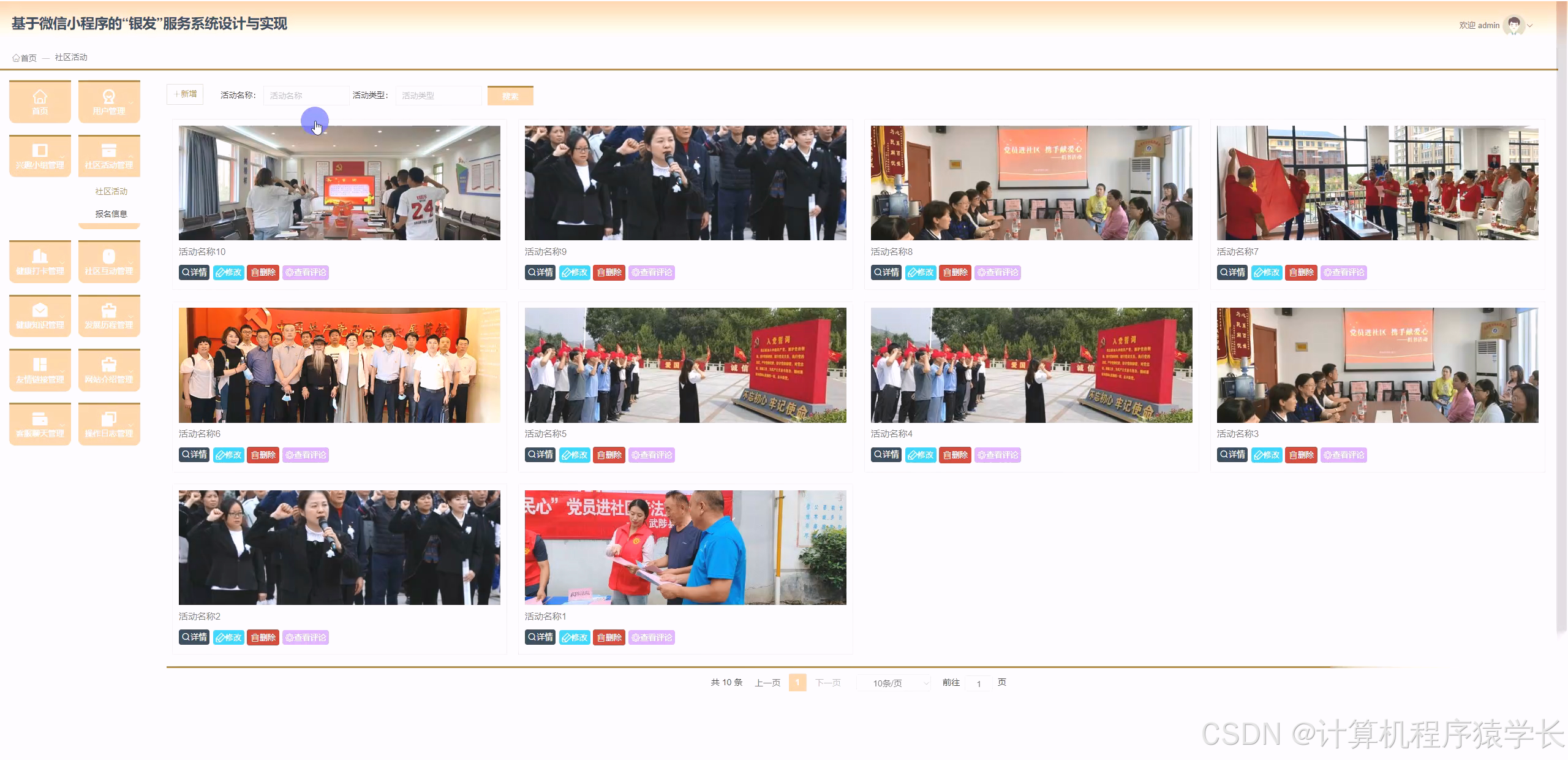Screen dimensions: 1568x760
Task: Click the 活动名称1 thumbnail image
Action: 685,547
